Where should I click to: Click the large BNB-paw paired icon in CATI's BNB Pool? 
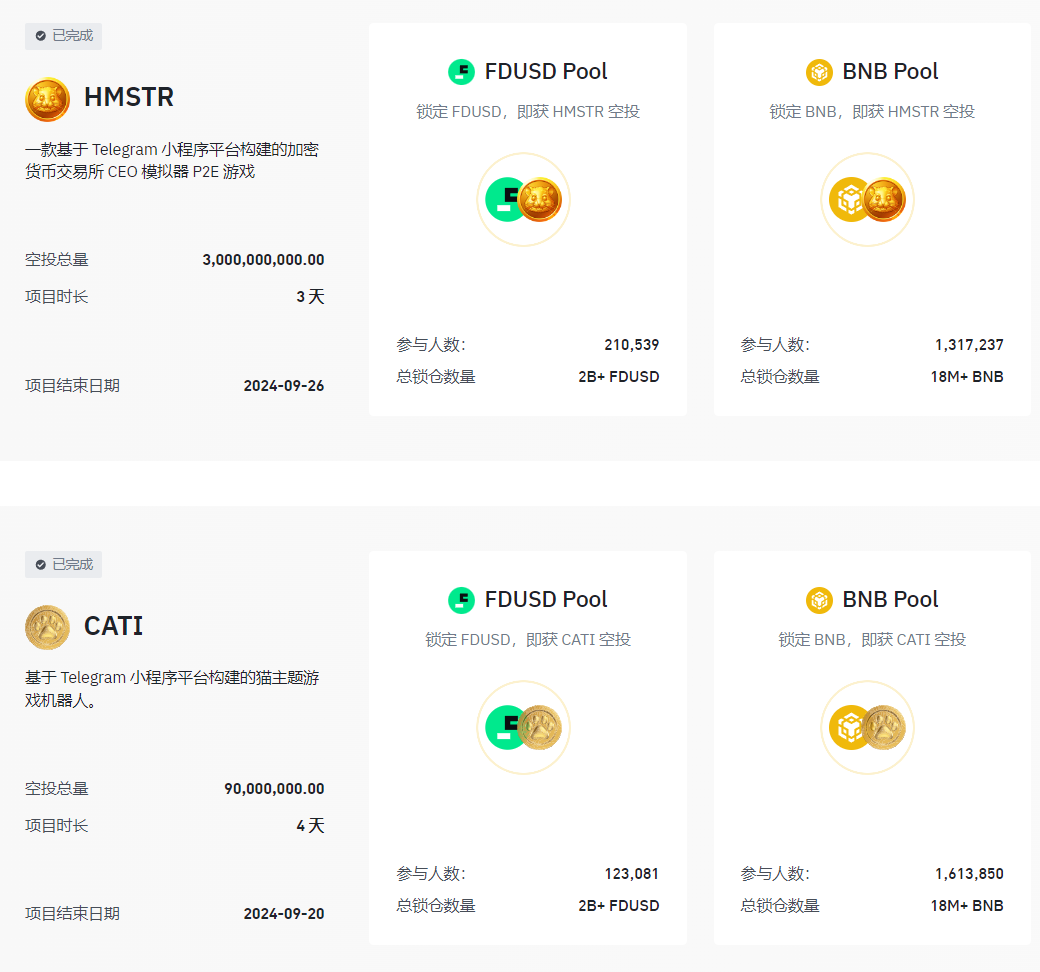(x=868, y=728)
